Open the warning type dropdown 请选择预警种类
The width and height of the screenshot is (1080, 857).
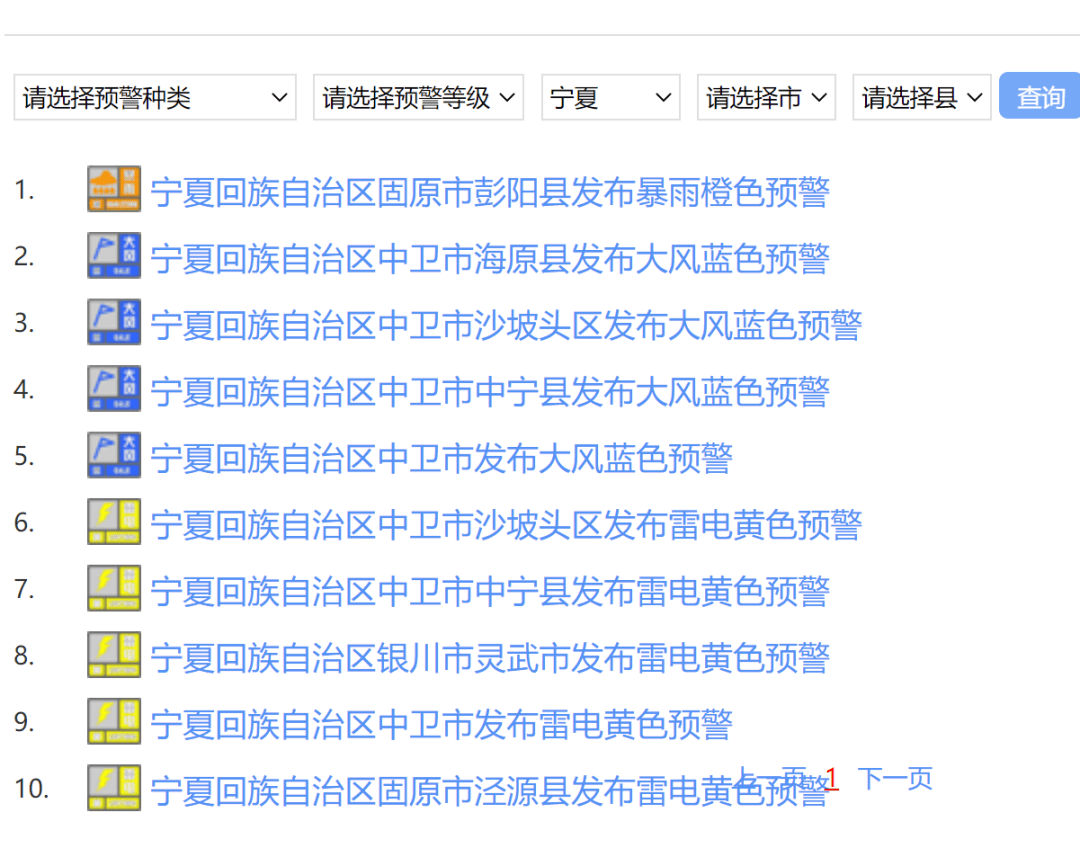155,97
